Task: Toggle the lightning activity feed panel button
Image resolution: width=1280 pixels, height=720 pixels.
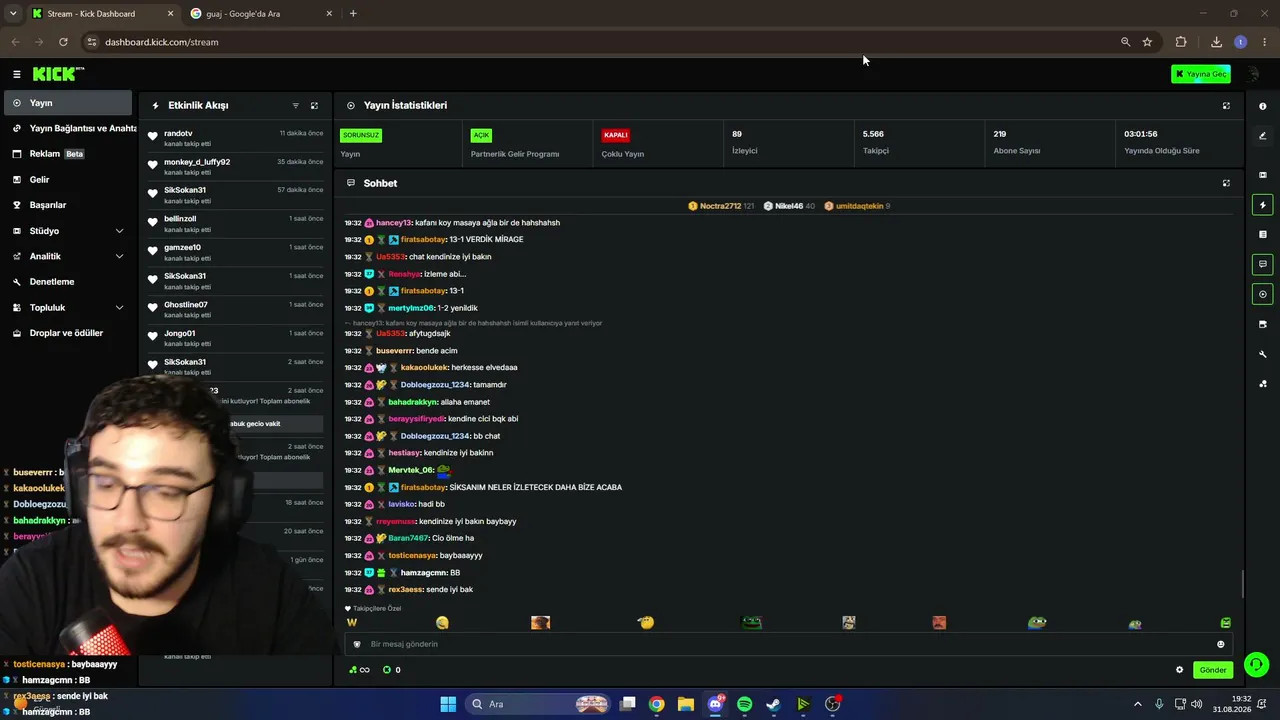Action: [x=1262, y=205]
